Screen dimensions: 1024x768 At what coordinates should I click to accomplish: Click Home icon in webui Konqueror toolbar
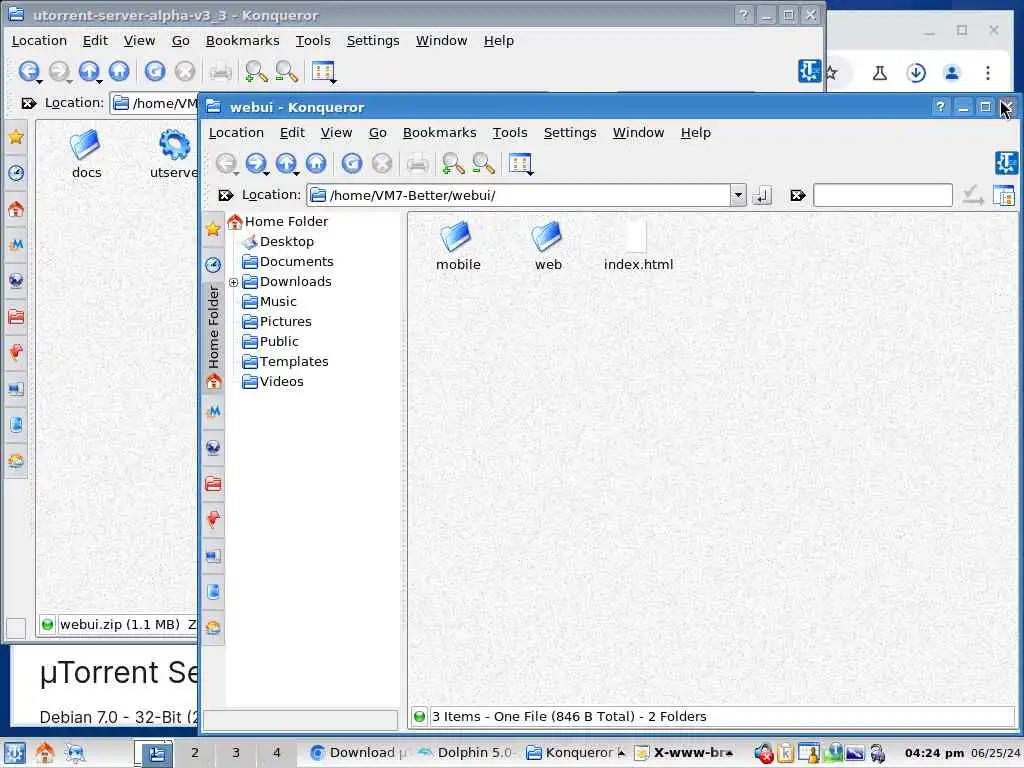click(x=316, y=163)
